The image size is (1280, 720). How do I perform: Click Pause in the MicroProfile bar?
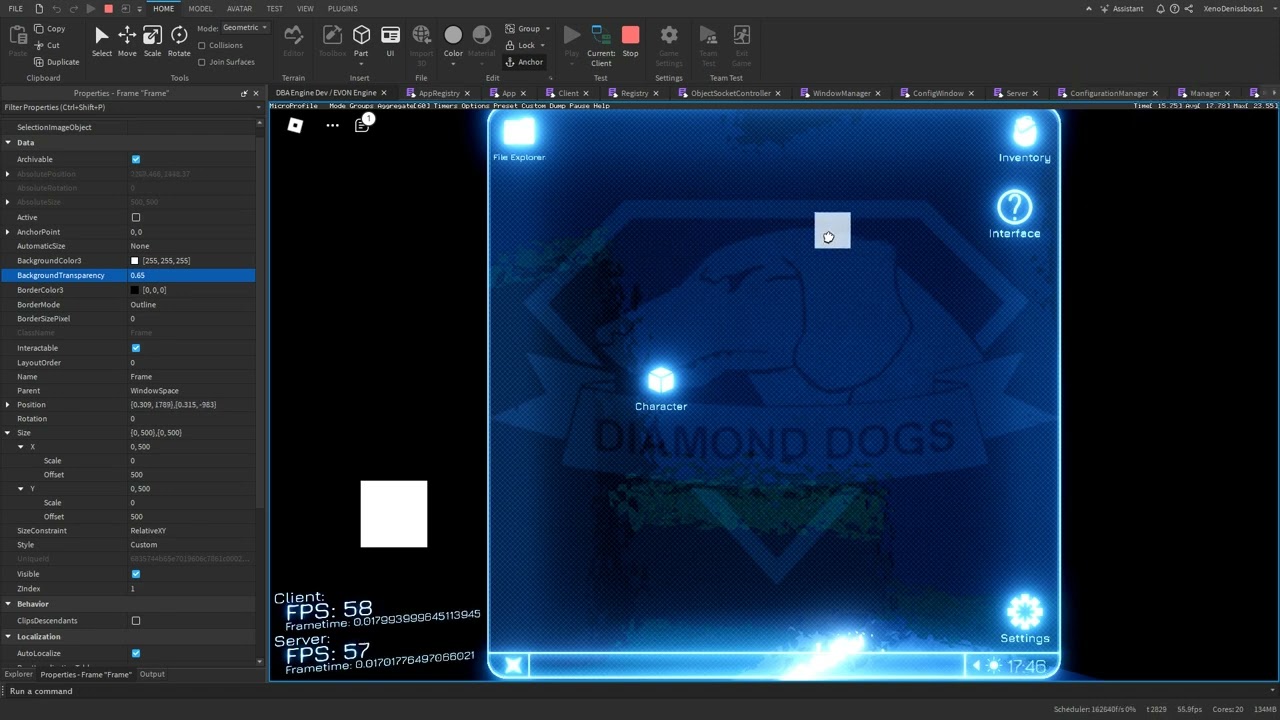click(579, 106)
